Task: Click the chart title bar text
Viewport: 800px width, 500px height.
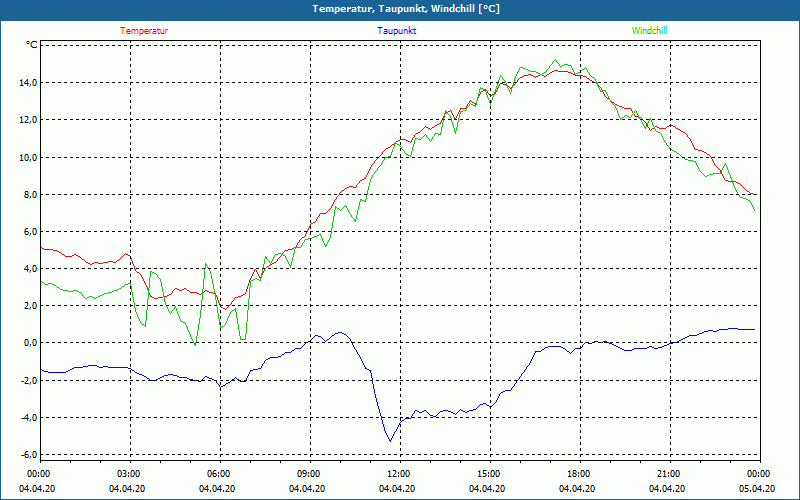Action: pos(406,9)
